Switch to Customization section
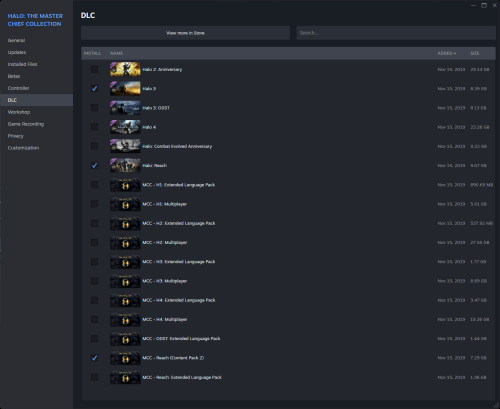 [x=36, y=148]
